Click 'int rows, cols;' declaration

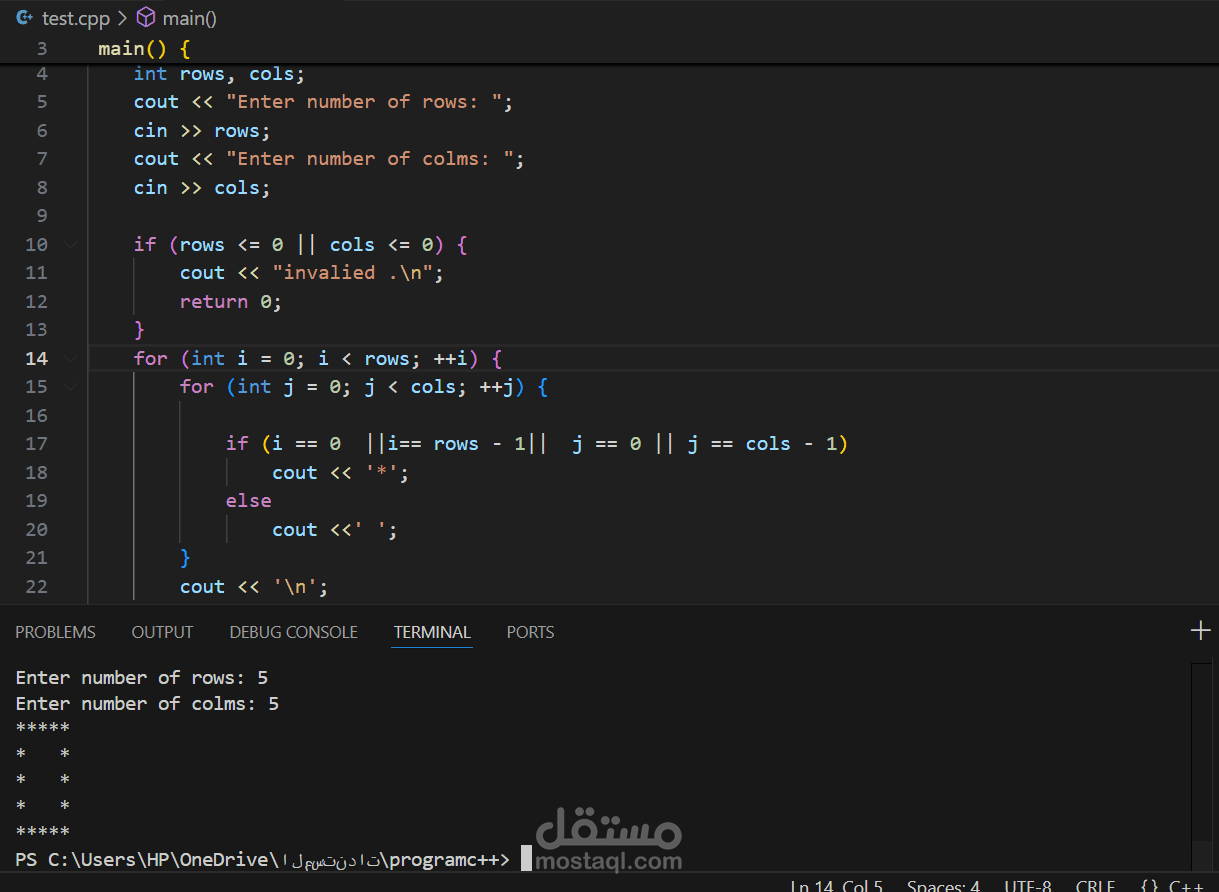tap(219, 73)
